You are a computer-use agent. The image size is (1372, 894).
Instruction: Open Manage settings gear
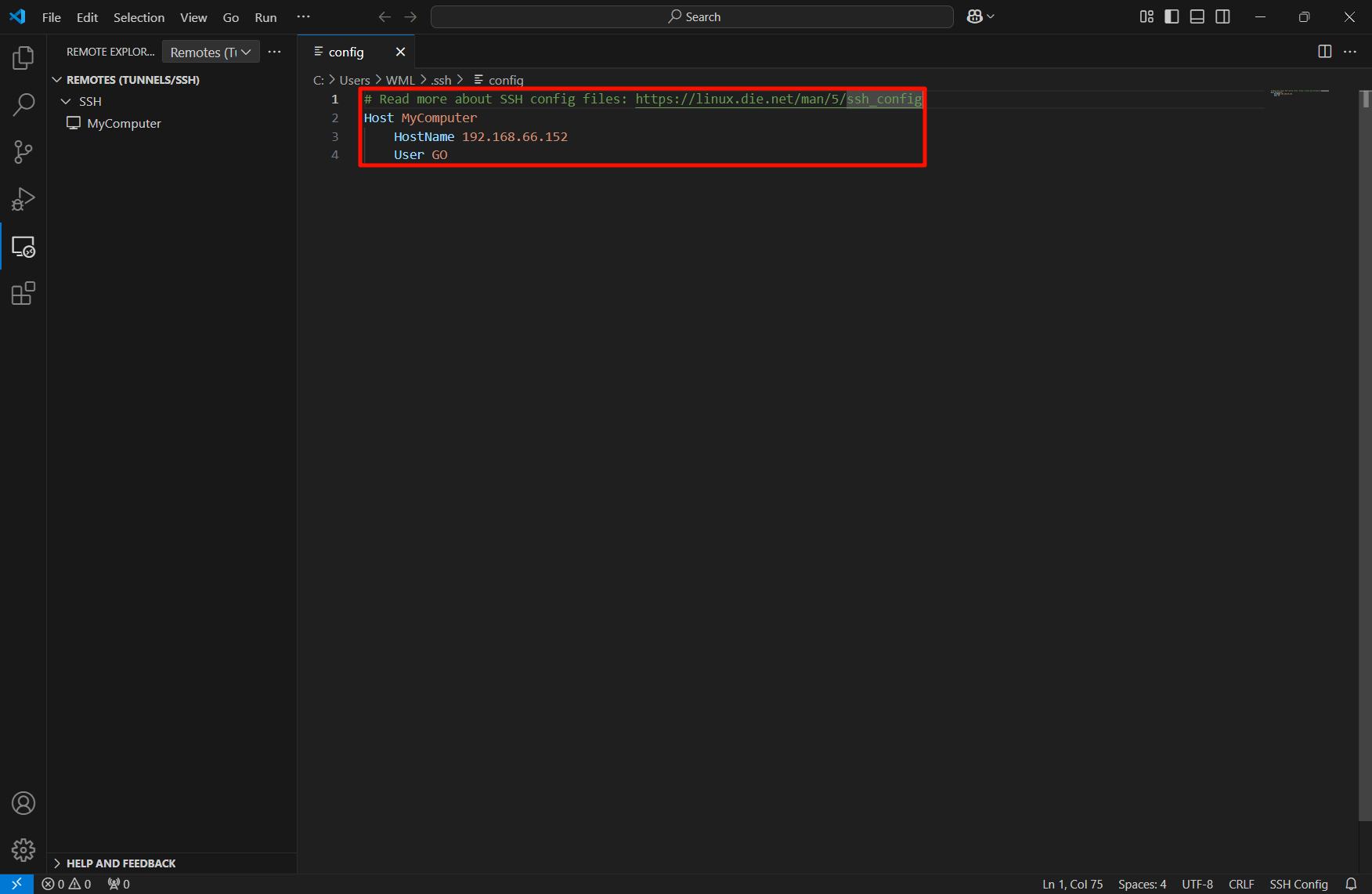tap(23, 850)
